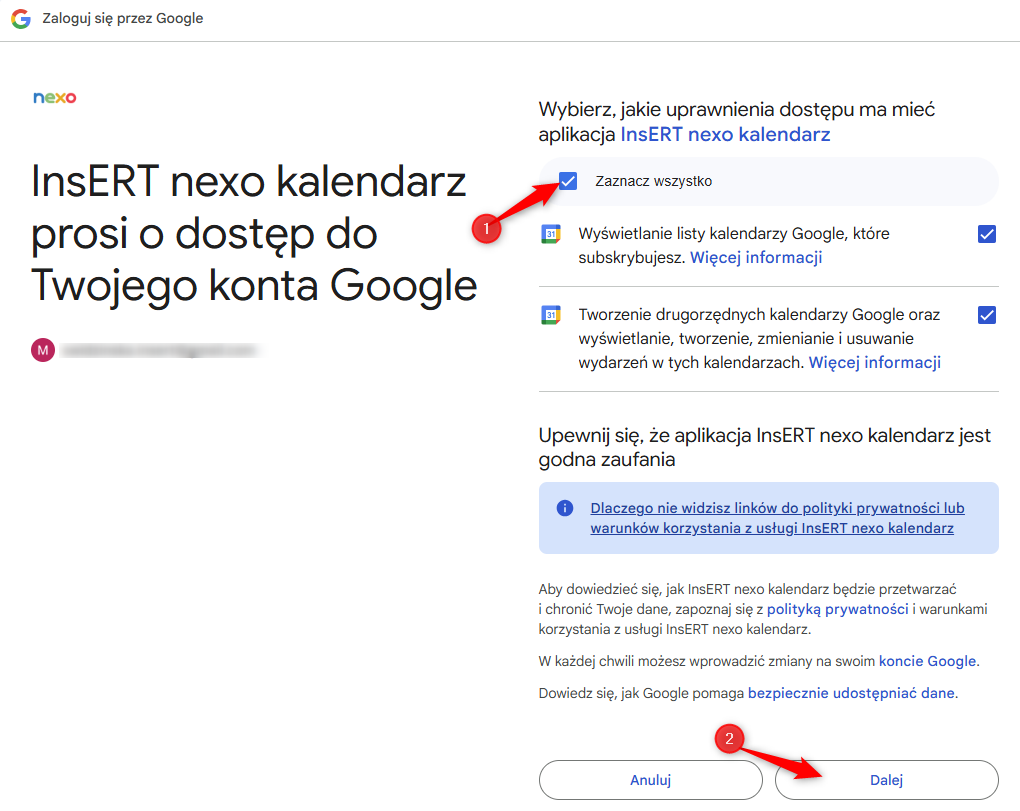Open the 'koncie Google' link
This screenshot has width=1020, height=811.
click(928, 661)
